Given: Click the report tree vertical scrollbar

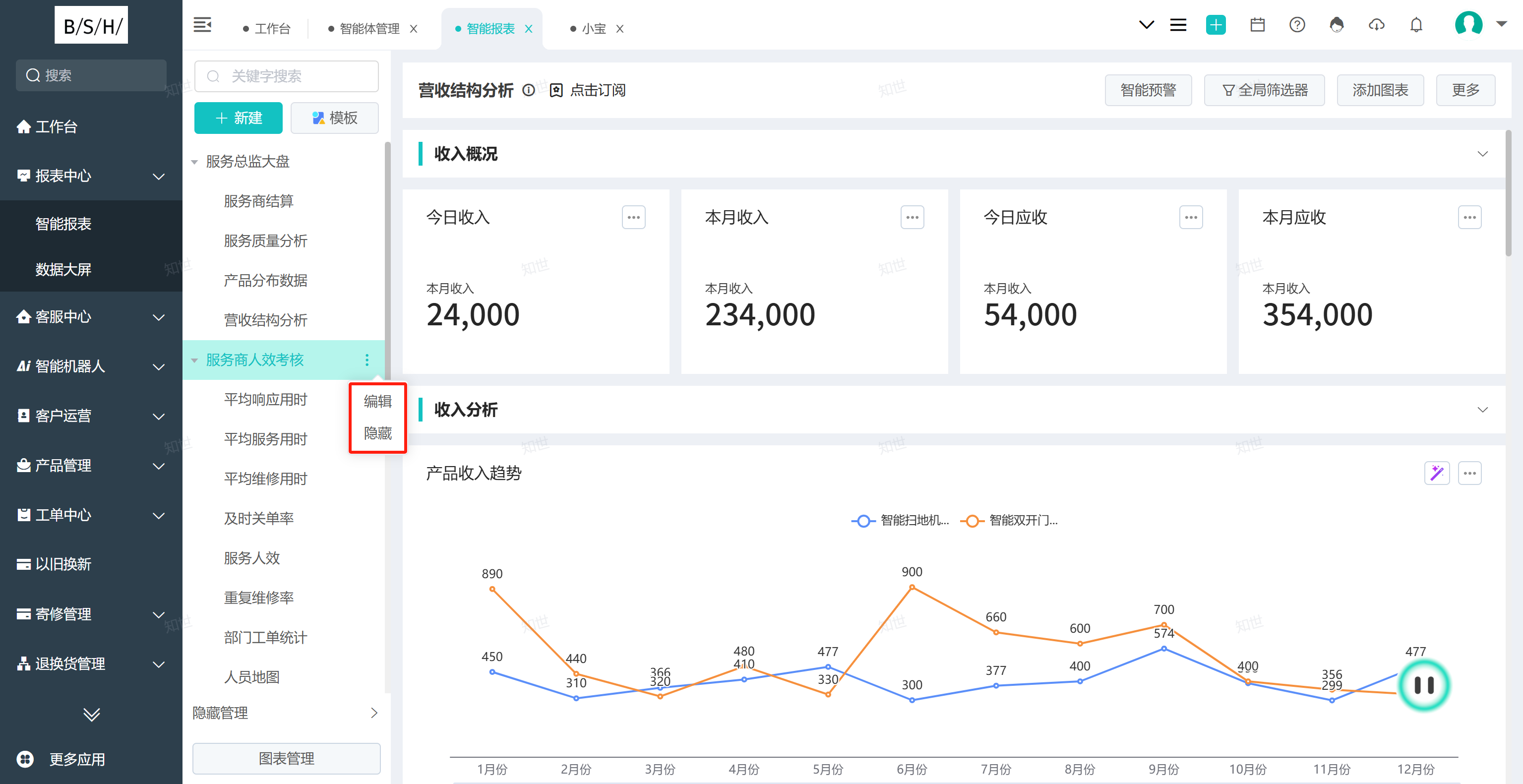Looking at the screenshot, I should click(x=387, y=260).
